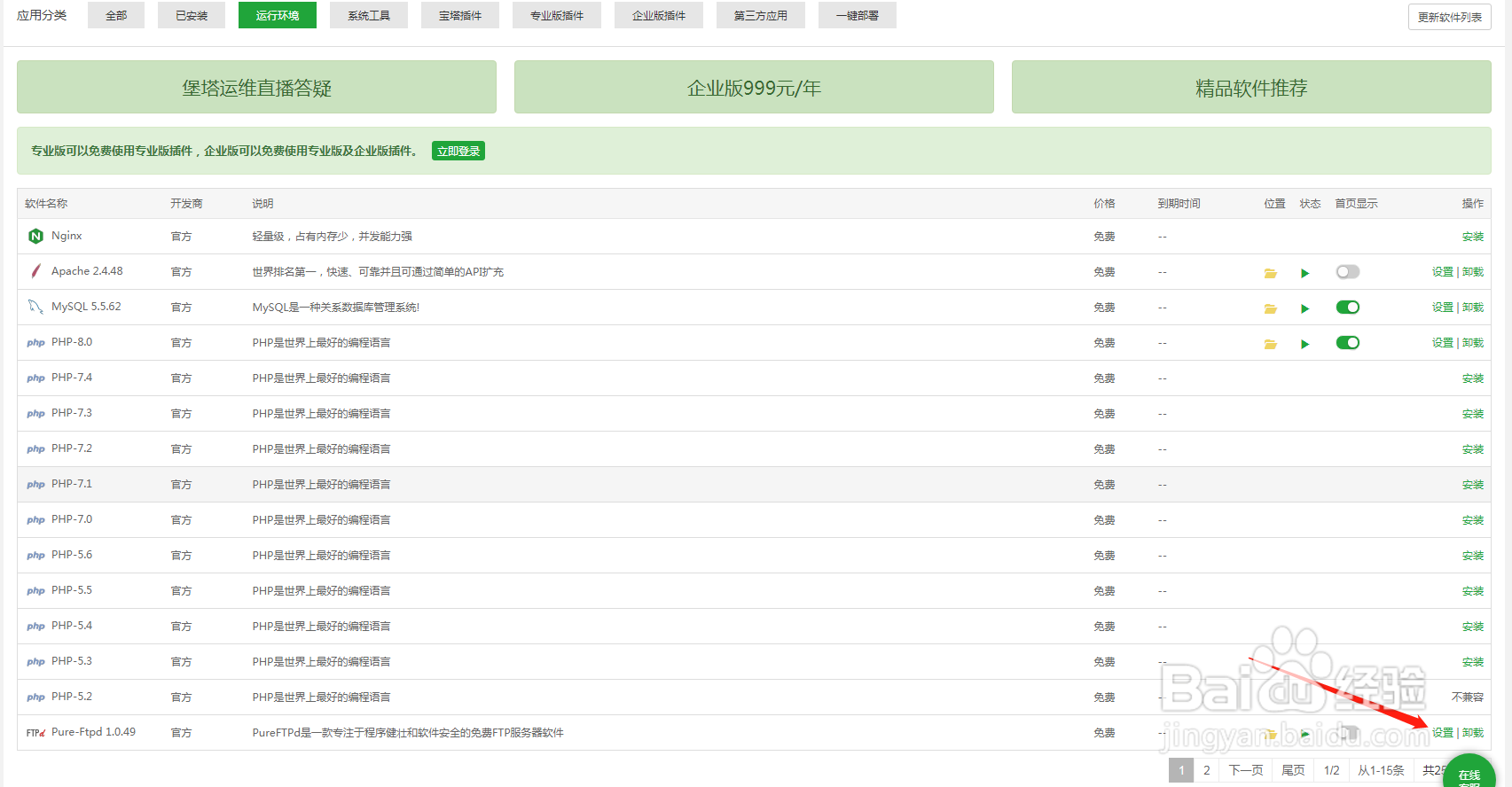This screenshot has width=1512, height=787.
Task: Click 安装 for PHP-7.3
Action: [1473, 414]
